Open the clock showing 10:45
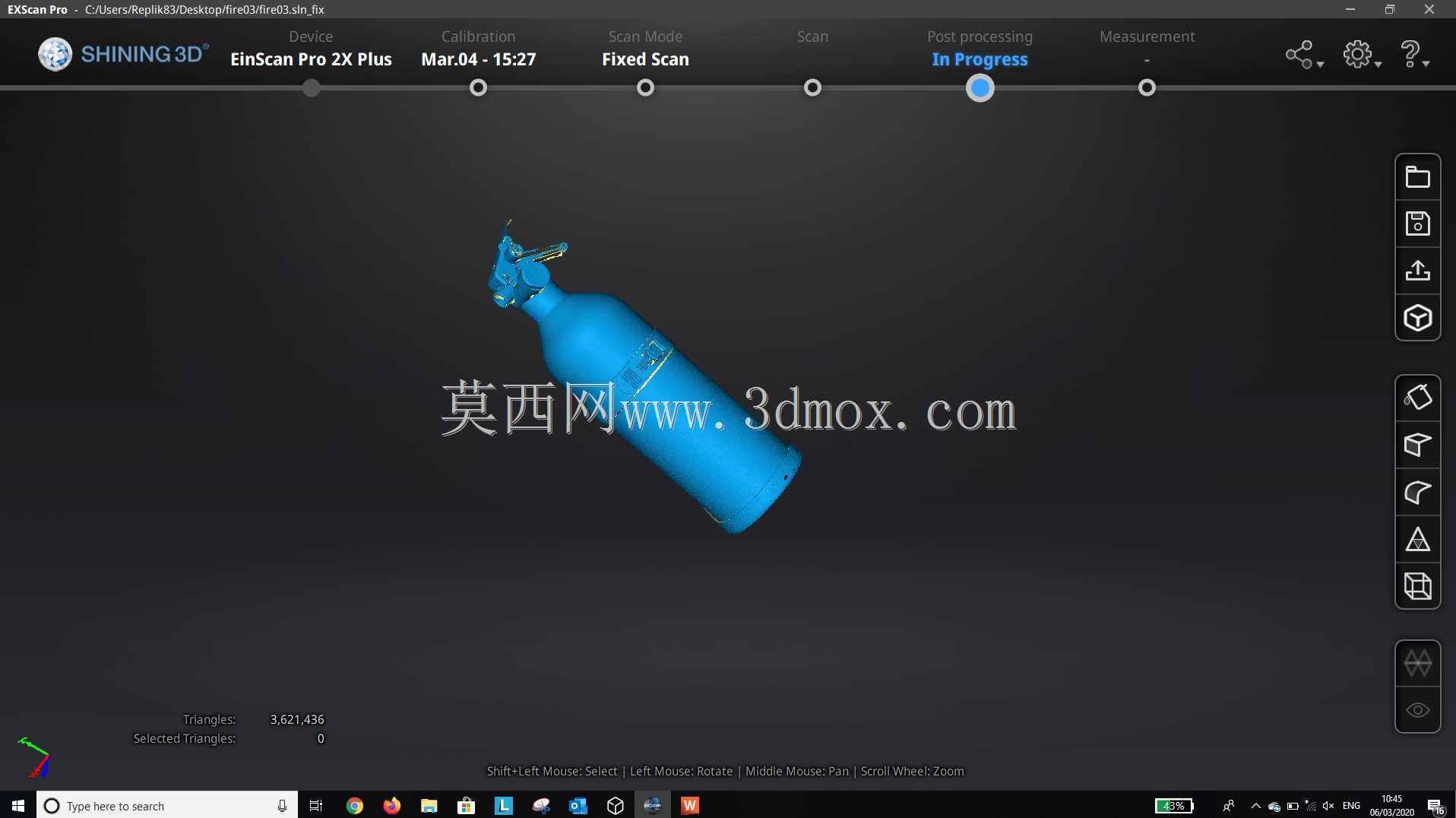This screenshot has height=818, width=1456. (x=1392, y=805)
